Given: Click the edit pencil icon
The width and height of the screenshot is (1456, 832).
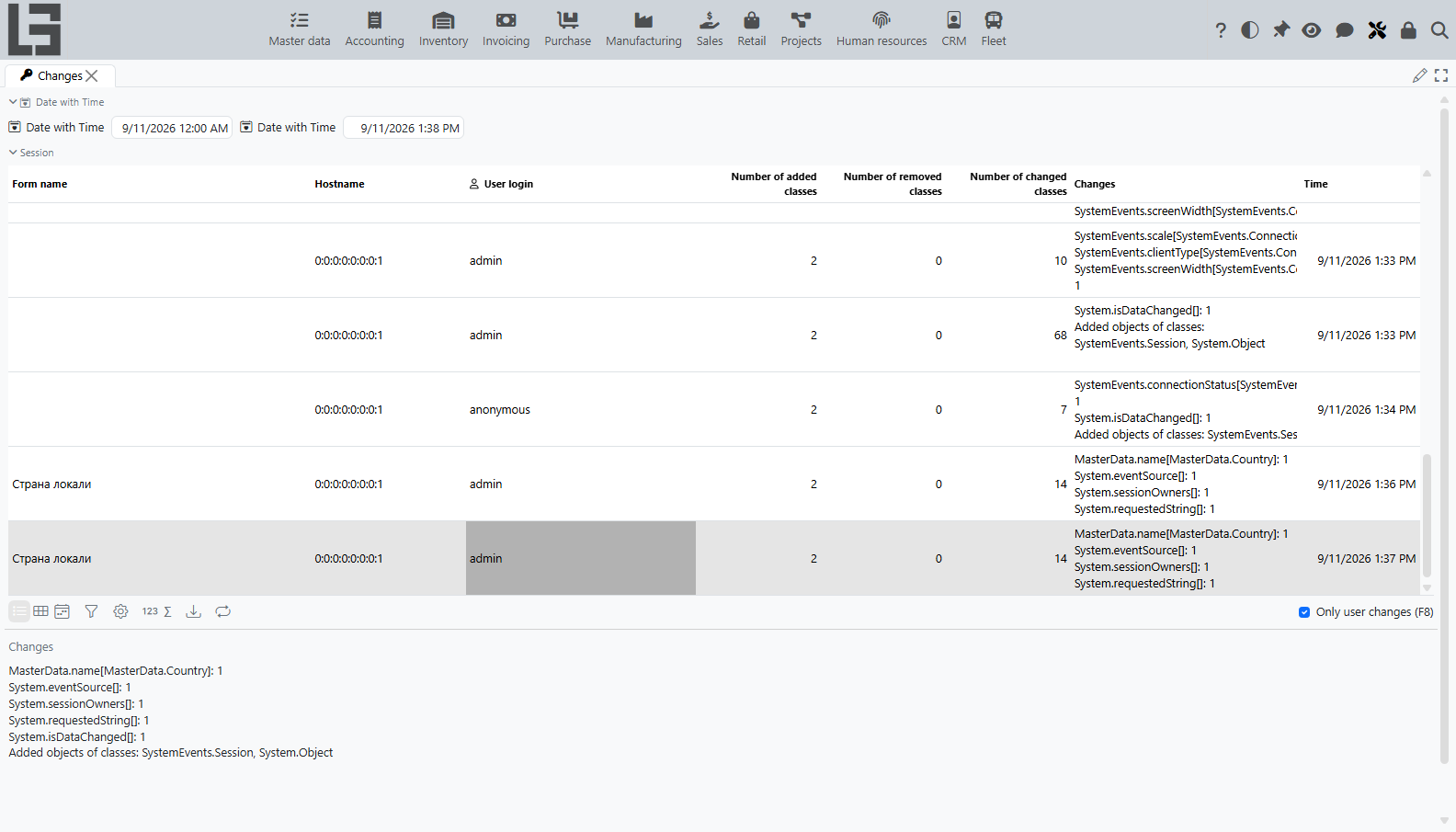Looking at the screenshot, I should (1420, 75).
